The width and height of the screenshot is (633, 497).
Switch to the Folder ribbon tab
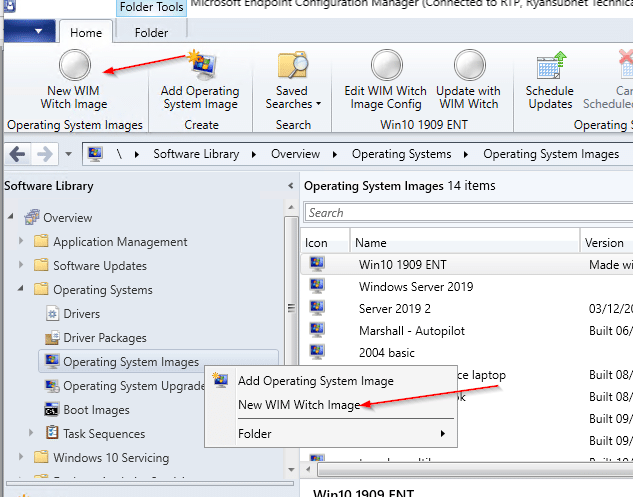[x=151, y=32]
